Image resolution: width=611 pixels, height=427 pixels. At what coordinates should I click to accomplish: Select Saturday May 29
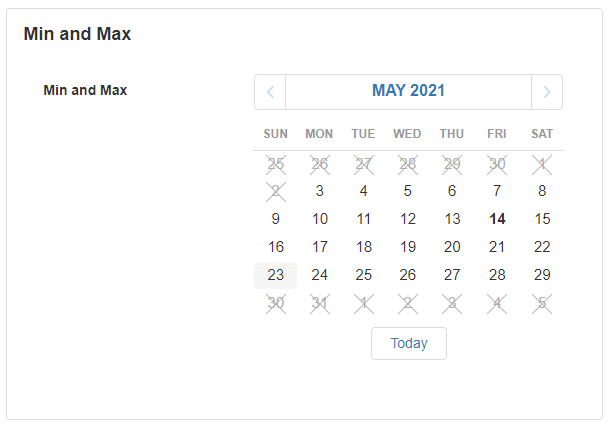(x=542, y=275)
